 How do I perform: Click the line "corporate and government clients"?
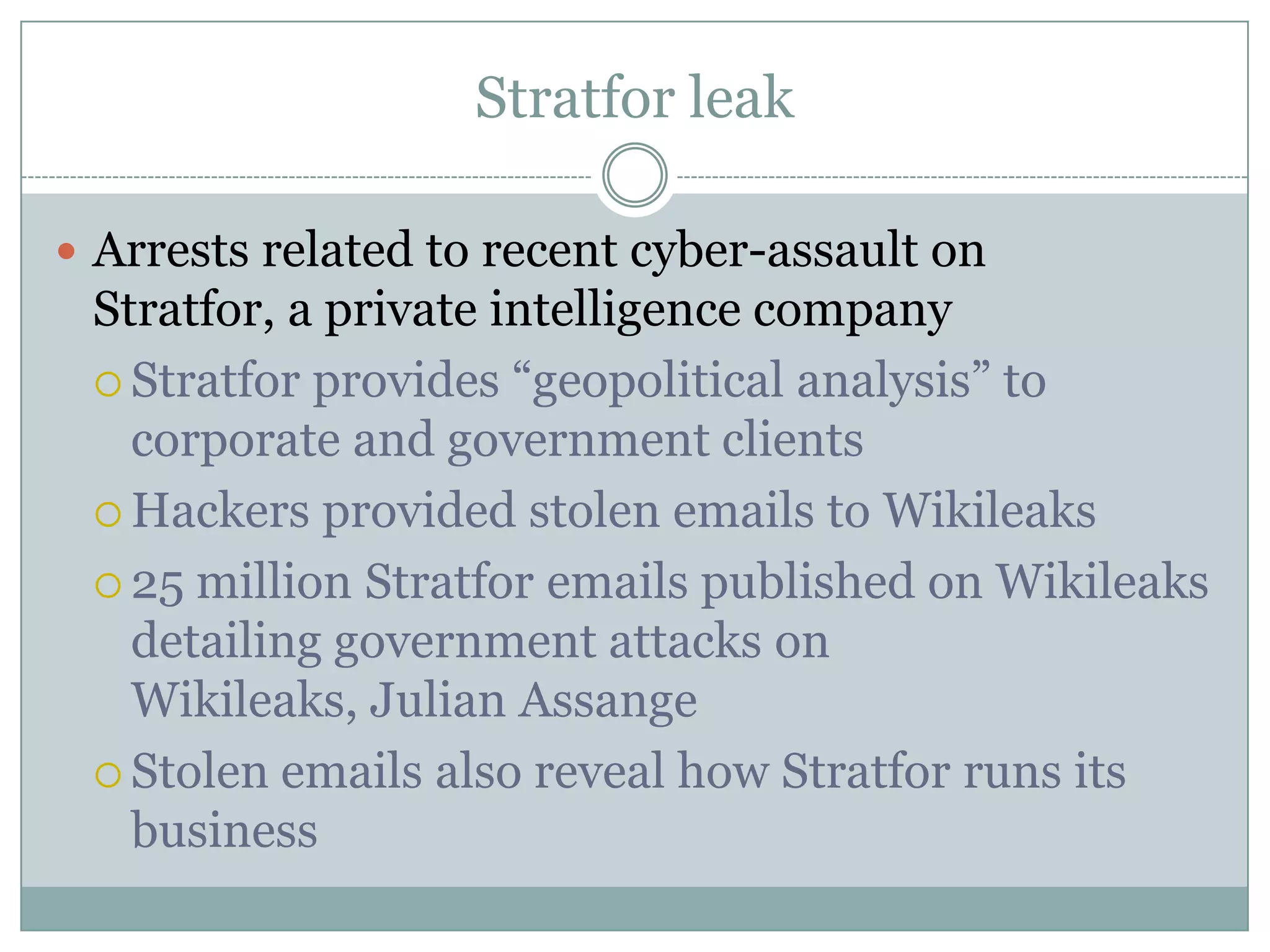(x=497, y=440)
